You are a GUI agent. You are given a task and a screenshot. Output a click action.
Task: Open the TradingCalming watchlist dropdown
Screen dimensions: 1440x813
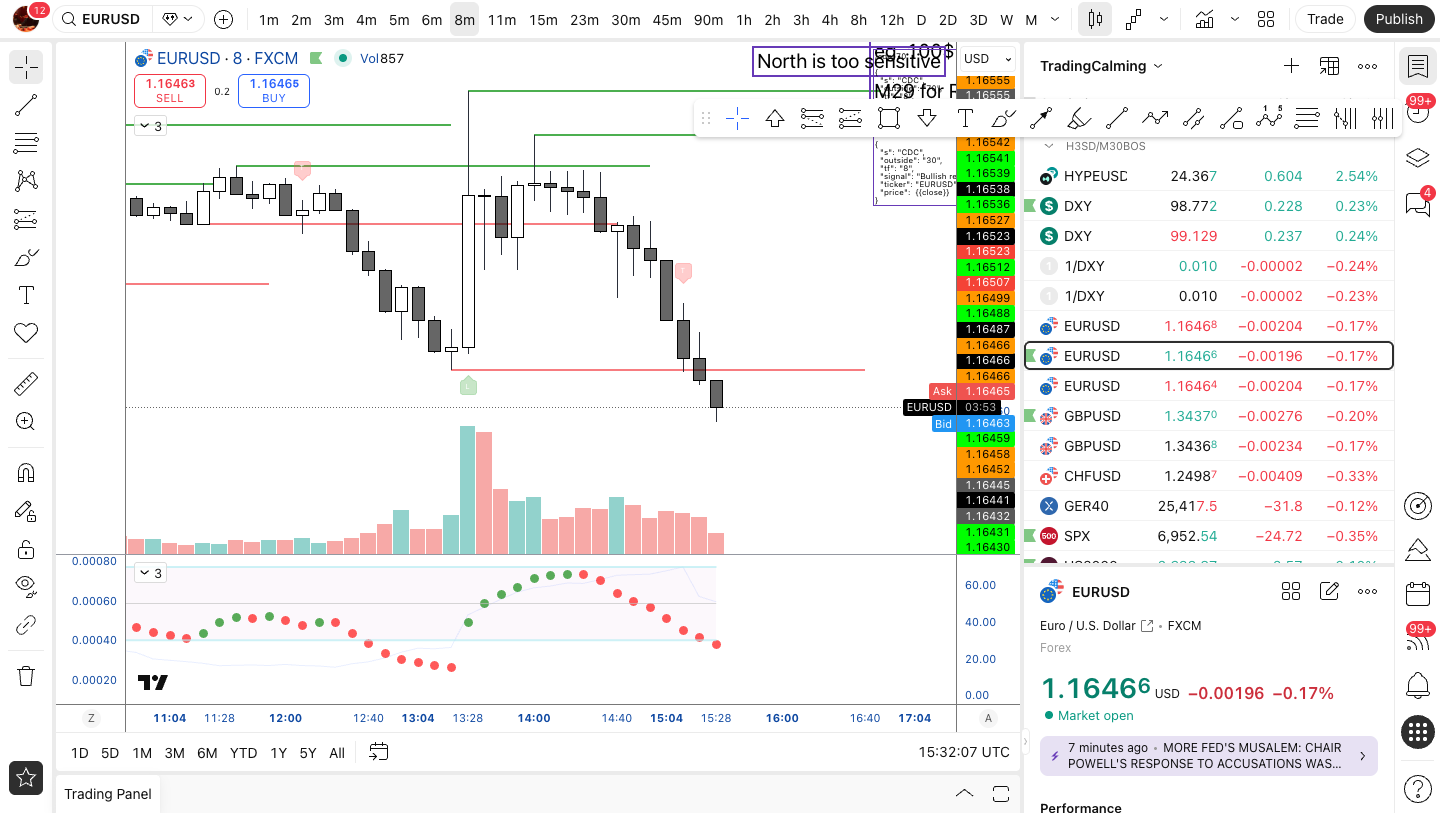tap(1101, 66)
